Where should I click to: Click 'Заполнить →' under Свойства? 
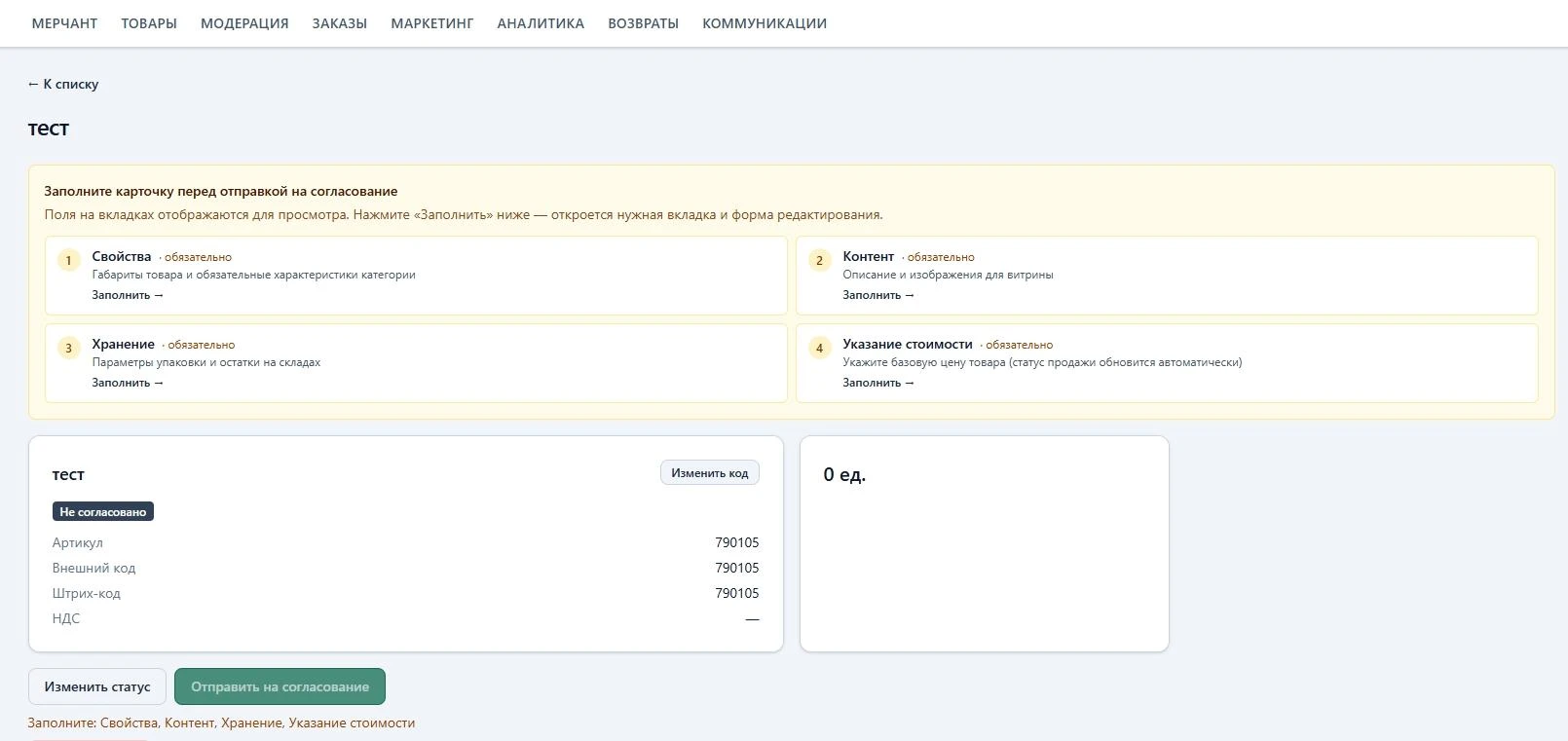click(128, 295)
